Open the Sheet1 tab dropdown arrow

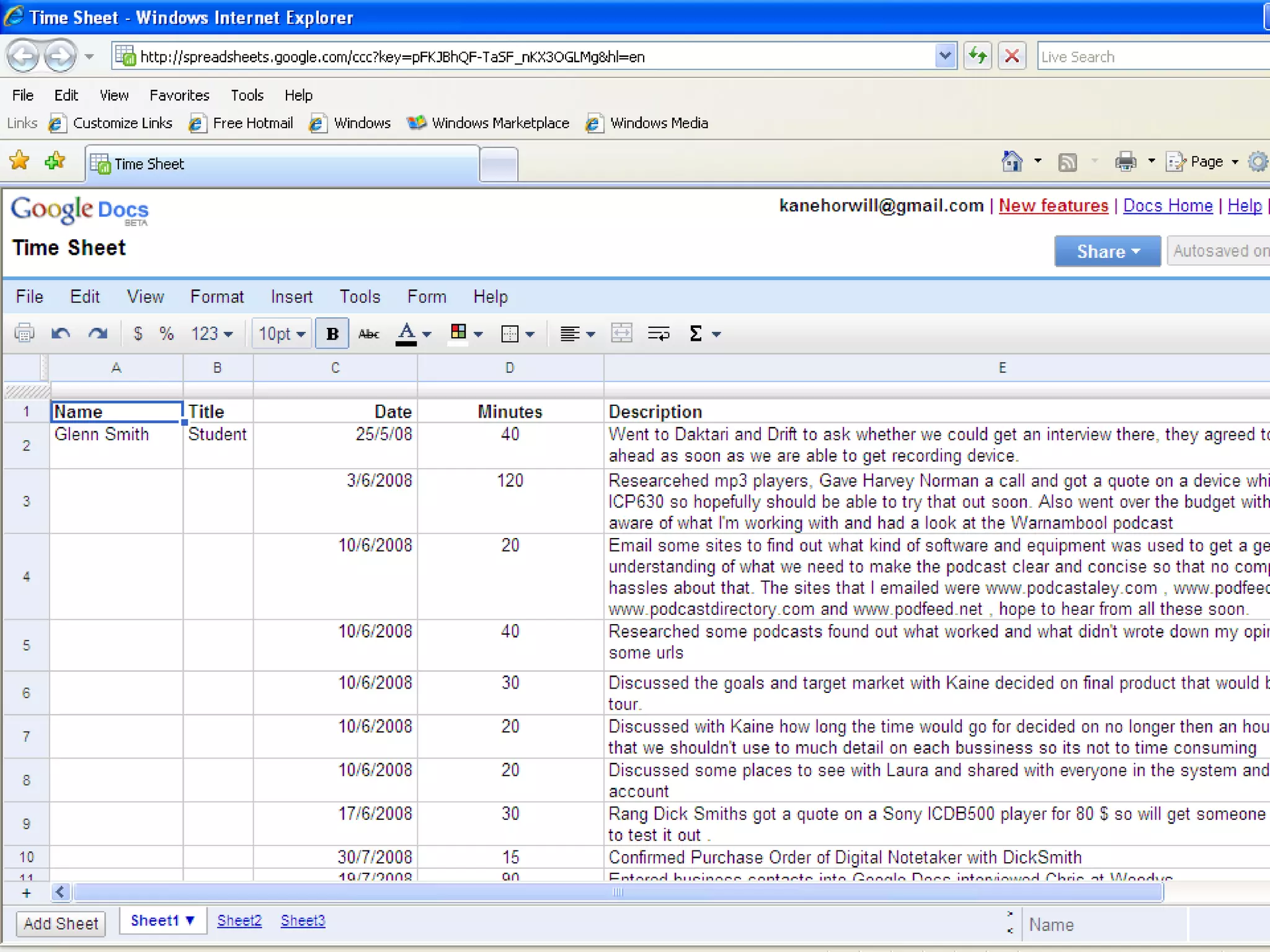point(190,920)
